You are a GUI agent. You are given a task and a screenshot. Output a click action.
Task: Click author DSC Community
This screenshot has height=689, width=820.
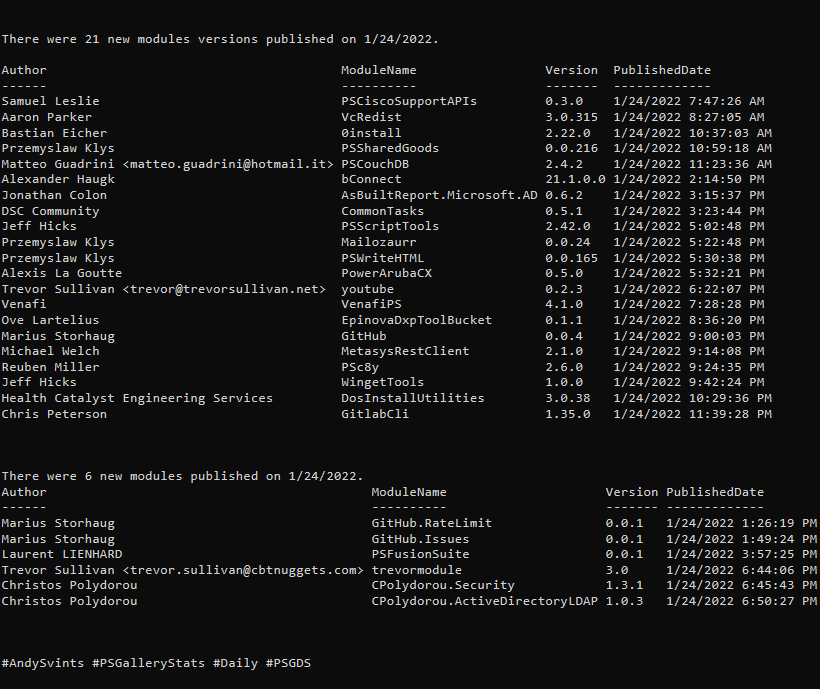click(50, 211)
